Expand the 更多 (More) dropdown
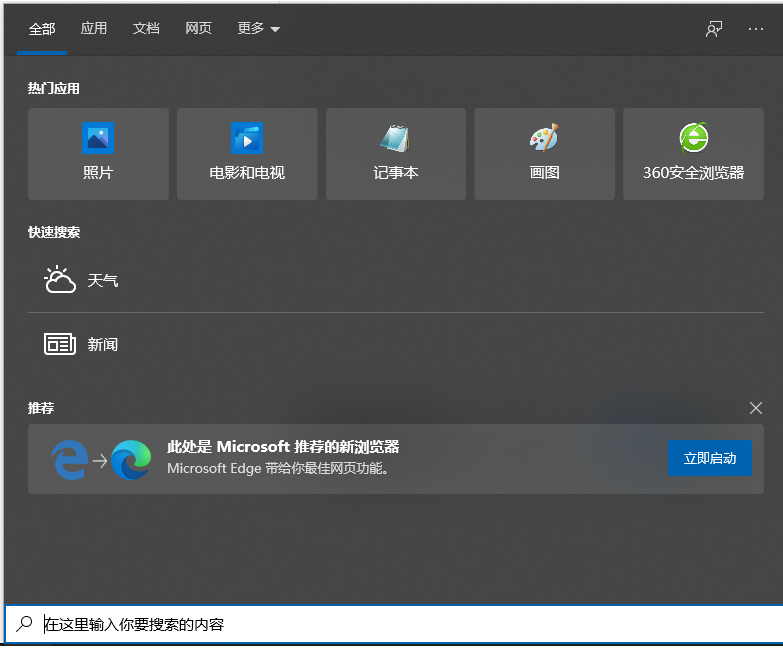Viewport: 783px width, 648px height. click(258, 29)
